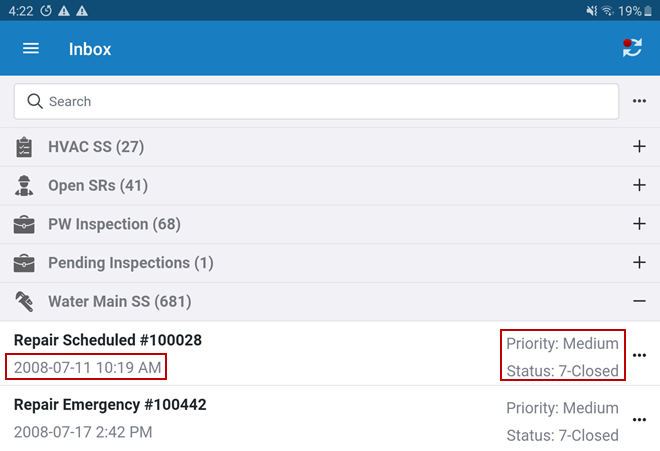Click the Water Main SS wrench icon

pos(24,301)
